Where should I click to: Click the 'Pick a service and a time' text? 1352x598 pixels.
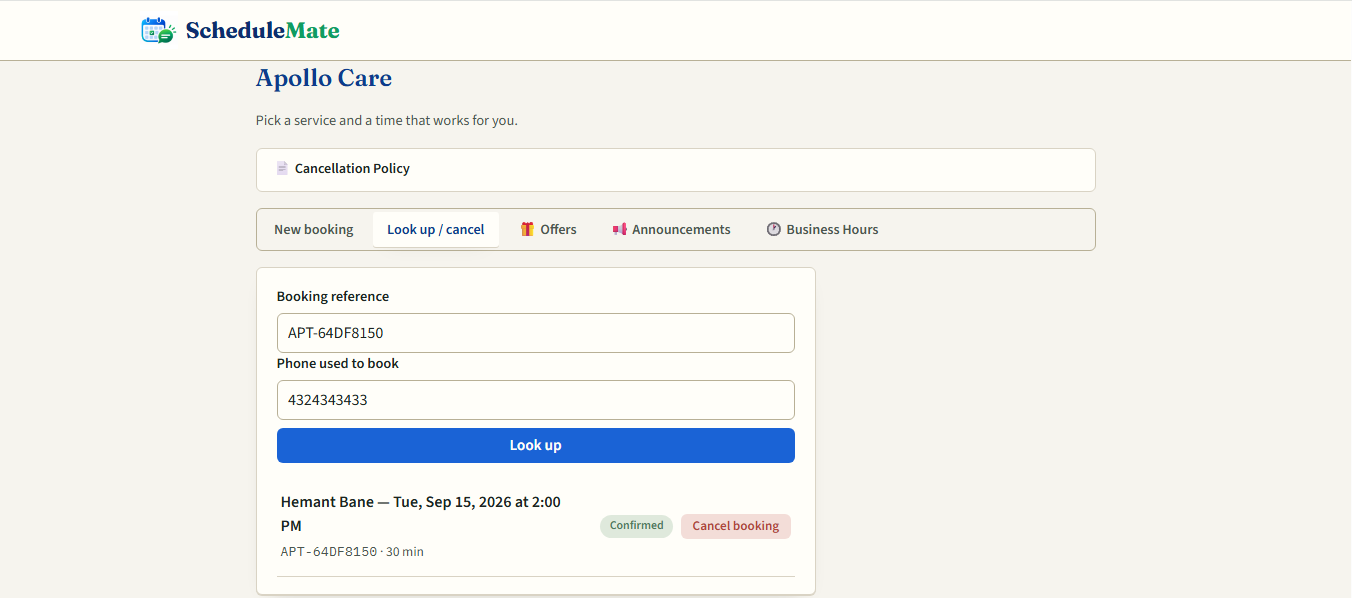[387, 120]
